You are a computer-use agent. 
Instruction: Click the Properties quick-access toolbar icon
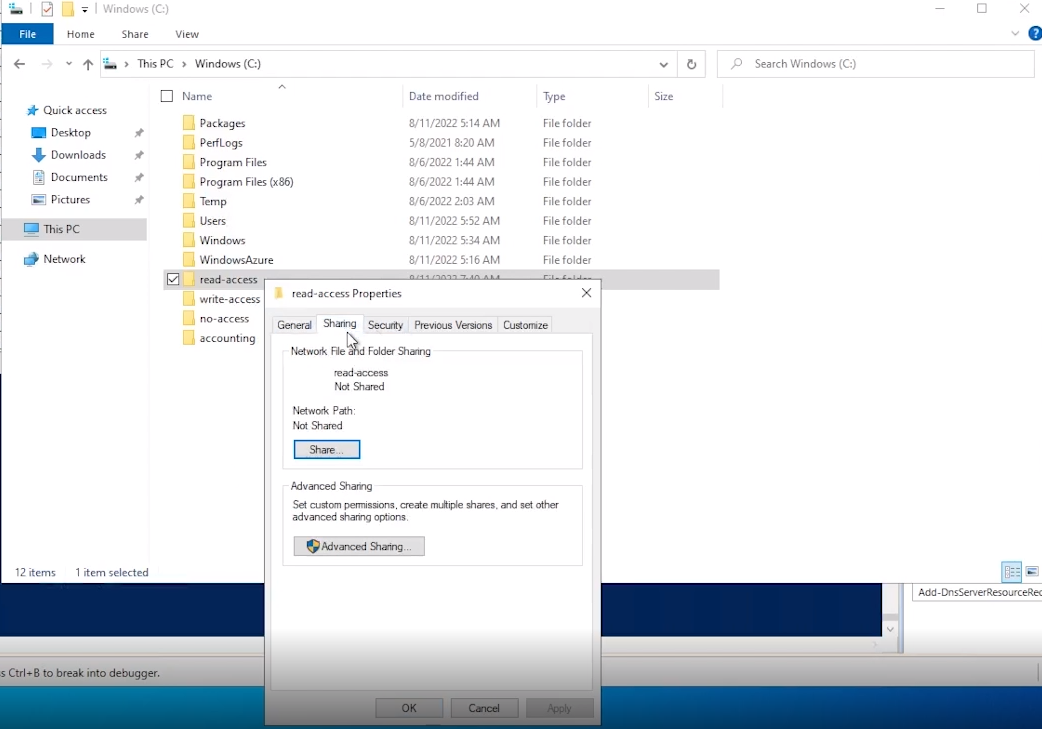[47, 9]
